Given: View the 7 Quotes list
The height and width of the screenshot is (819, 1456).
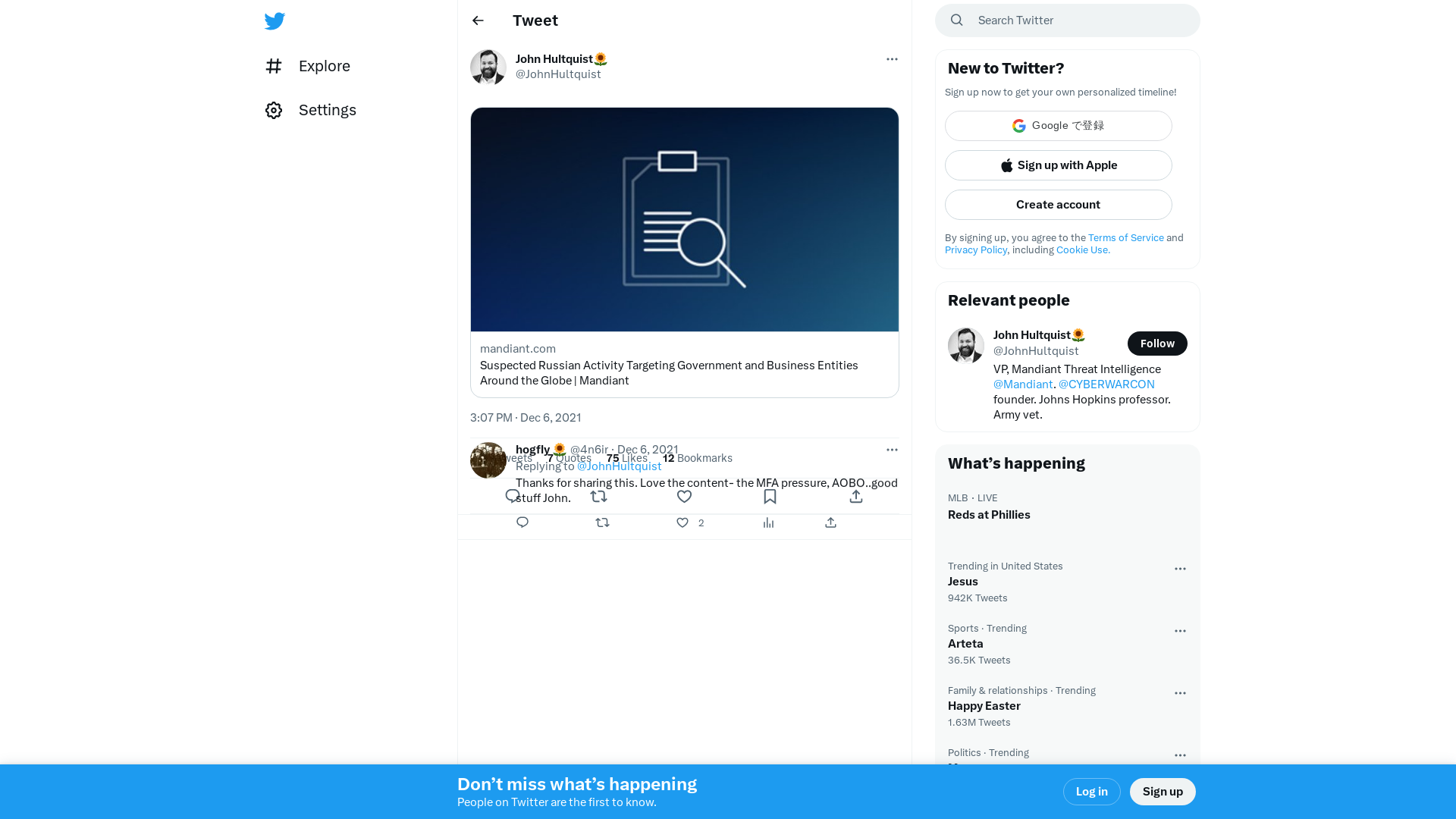Looking at the screenshot, I should pos(569,458).
